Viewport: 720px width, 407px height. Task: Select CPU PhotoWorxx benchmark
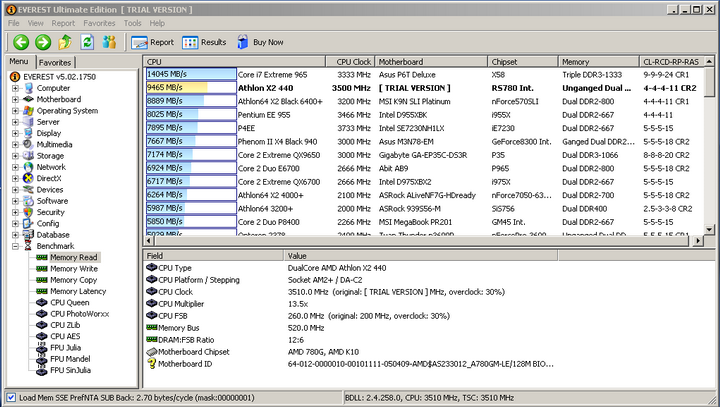pyautogui.click(x=79, y=314)
